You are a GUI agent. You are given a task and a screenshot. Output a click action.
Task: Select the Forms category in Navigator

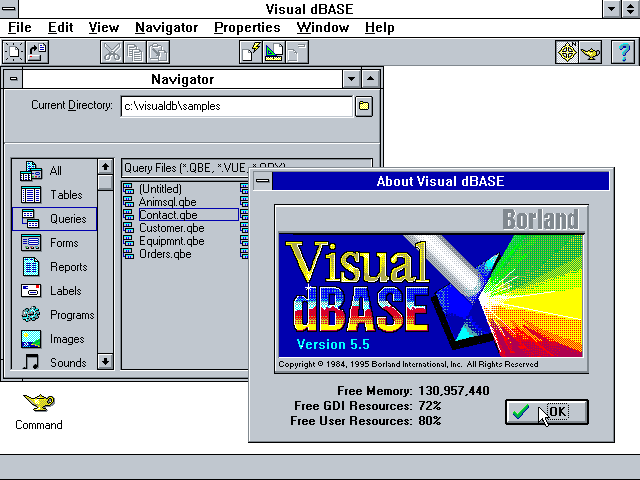coord(54,243)
